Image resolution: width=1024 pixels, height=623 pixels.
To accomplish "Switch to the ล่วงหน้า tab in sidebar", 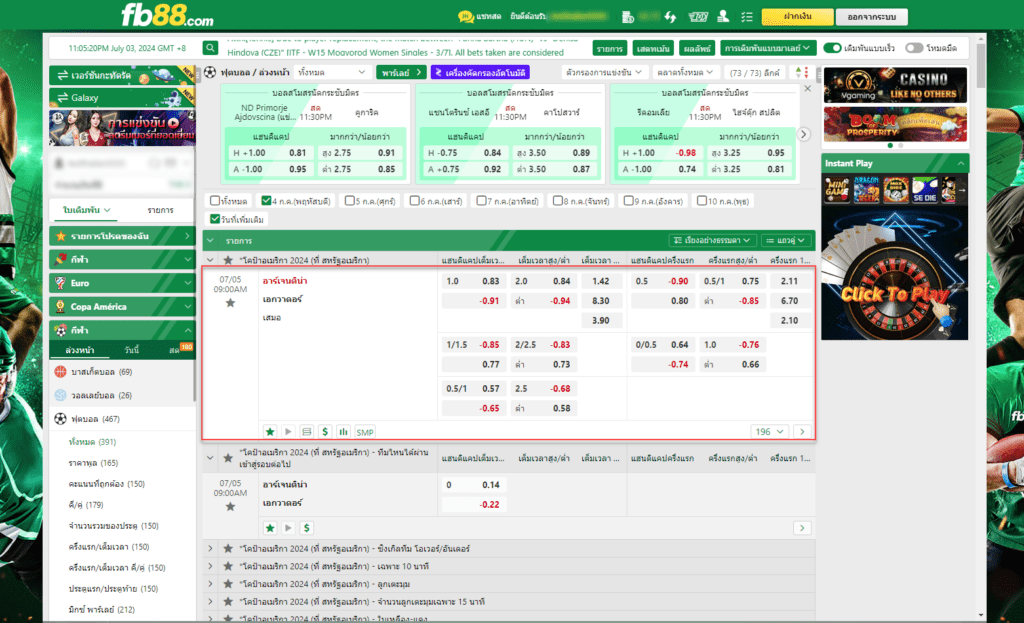I will click(80, 350).
